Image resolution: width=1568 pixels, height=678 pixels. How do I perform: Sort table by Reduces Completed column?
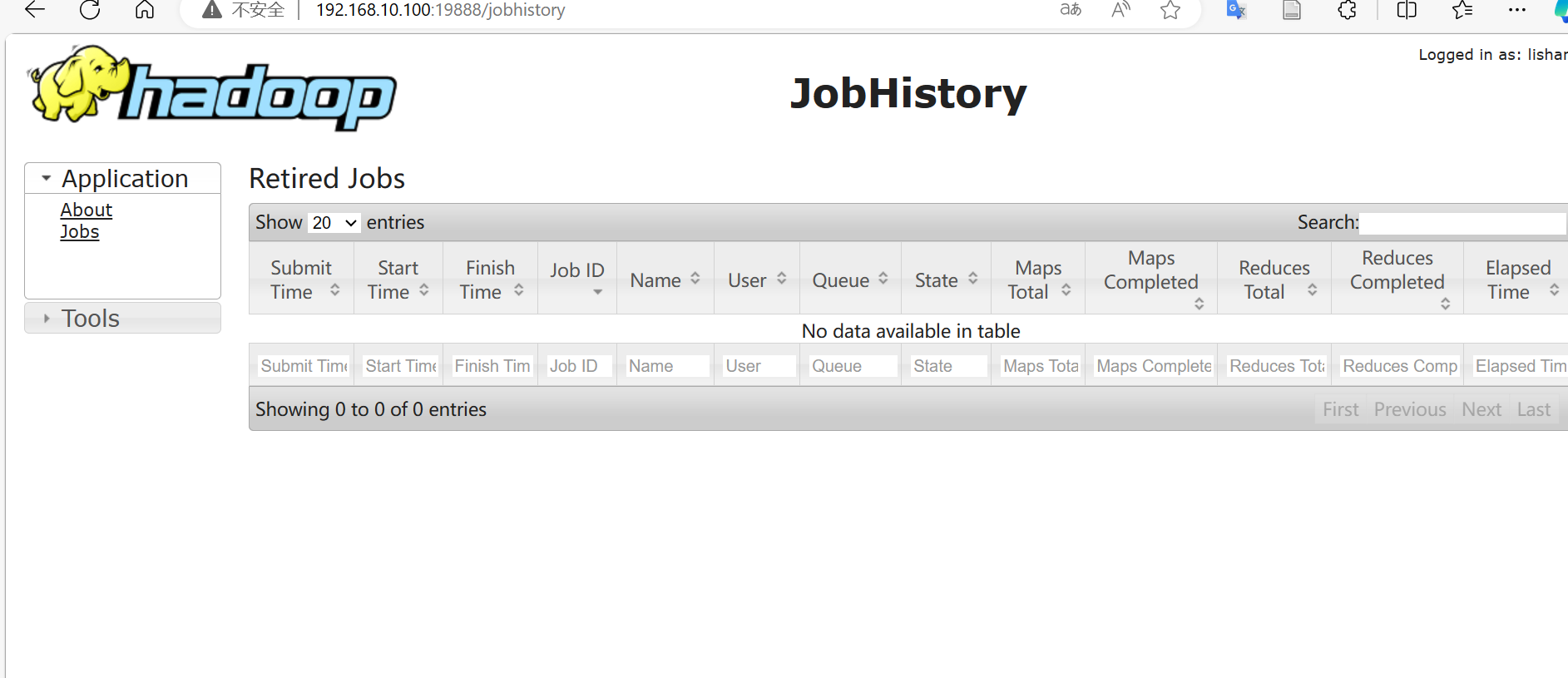point(1397,280)
